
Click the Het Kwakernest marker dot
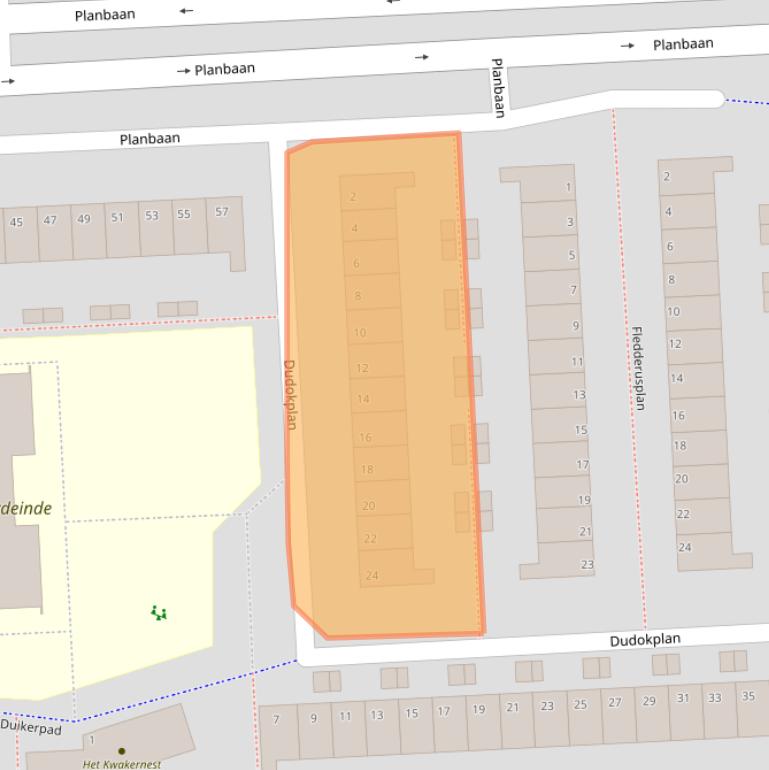coord(122,750)
